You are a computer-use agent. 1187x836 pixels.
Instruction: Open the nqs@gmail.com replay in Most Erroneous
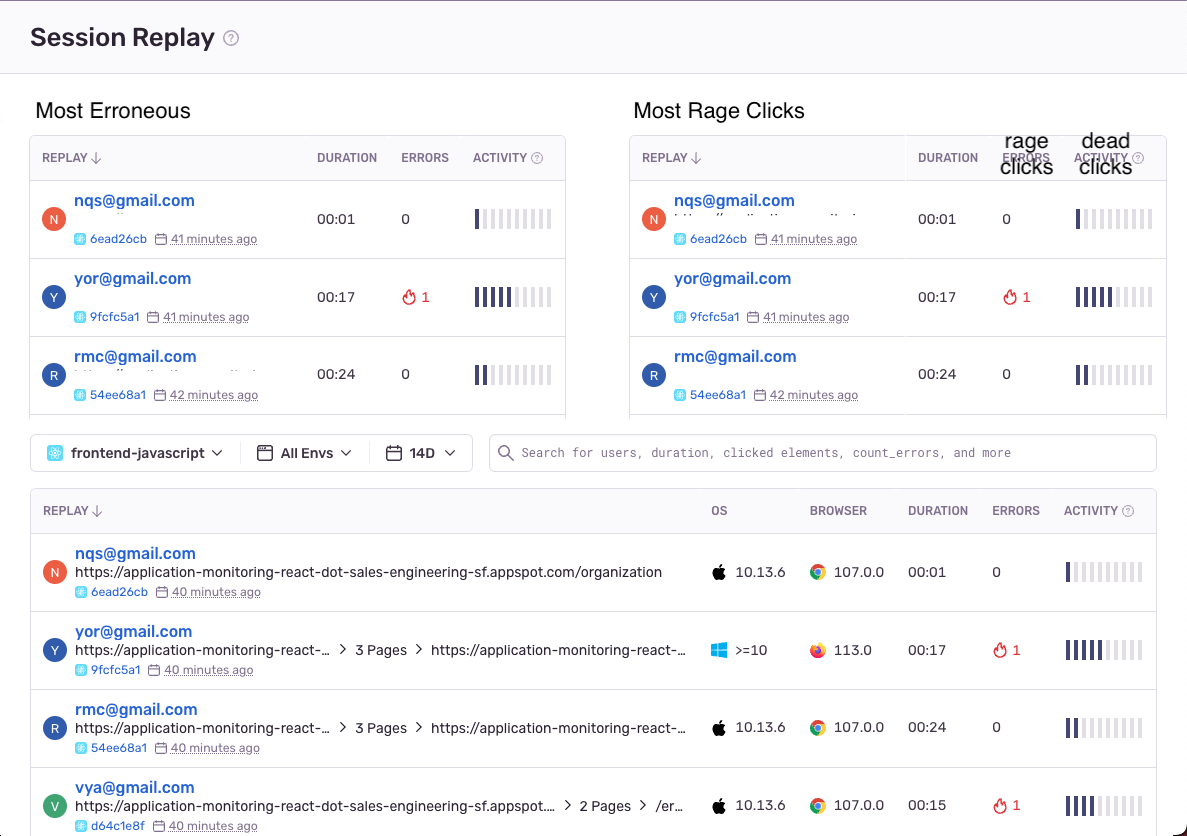(x=134, y=200)
